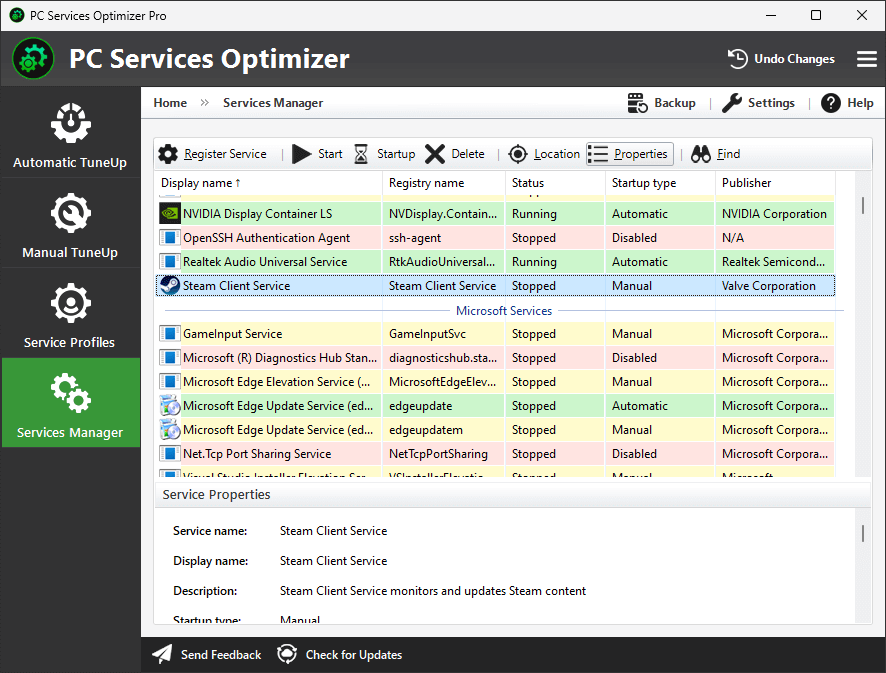Click the Microsoft Services group header
This screenshot has height=673, width=886.
503,311
